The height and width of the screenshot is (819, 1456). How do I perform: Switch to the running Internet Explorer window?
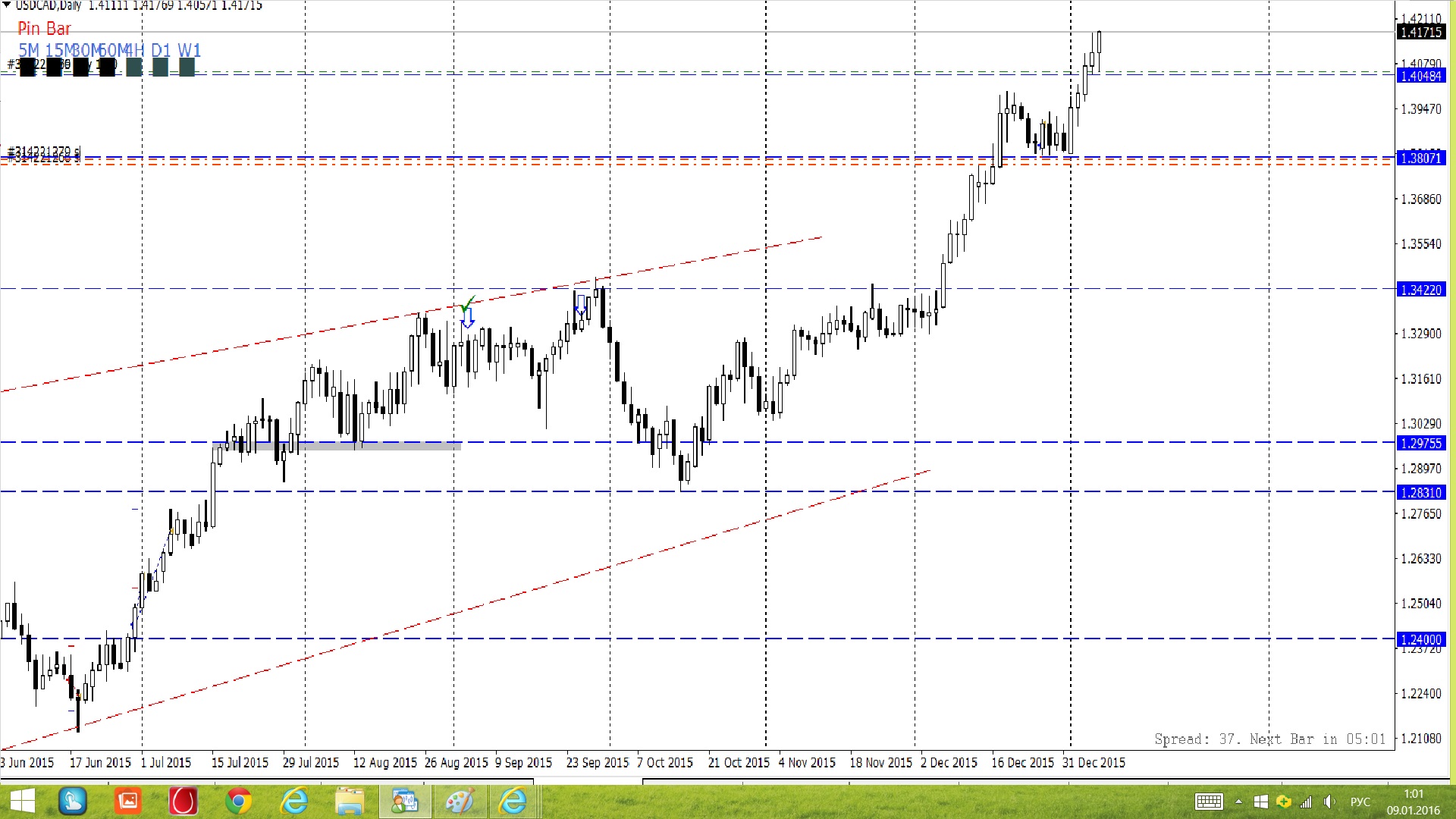[513, 802]
